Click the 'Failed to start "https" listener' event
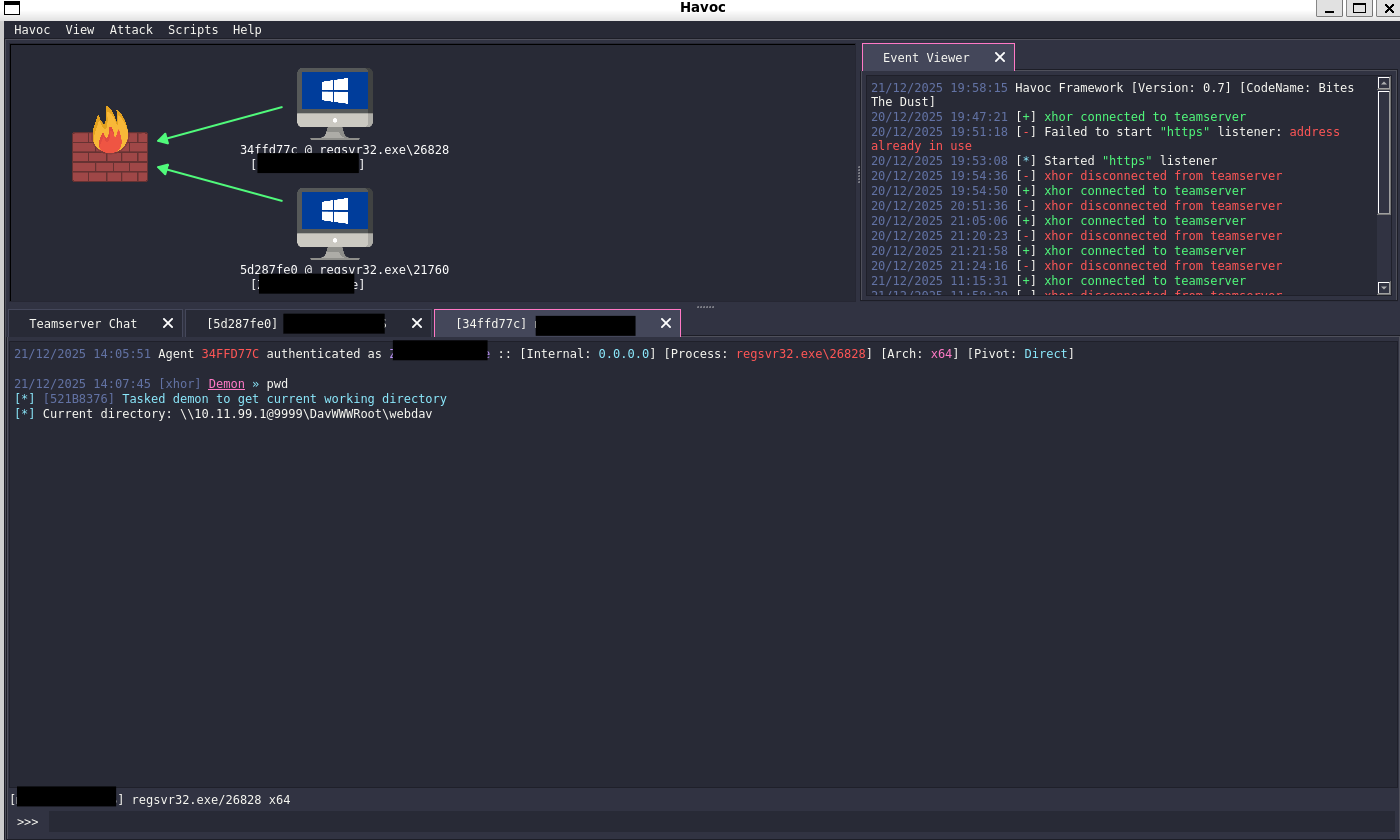 click(x=1105, y=139)
